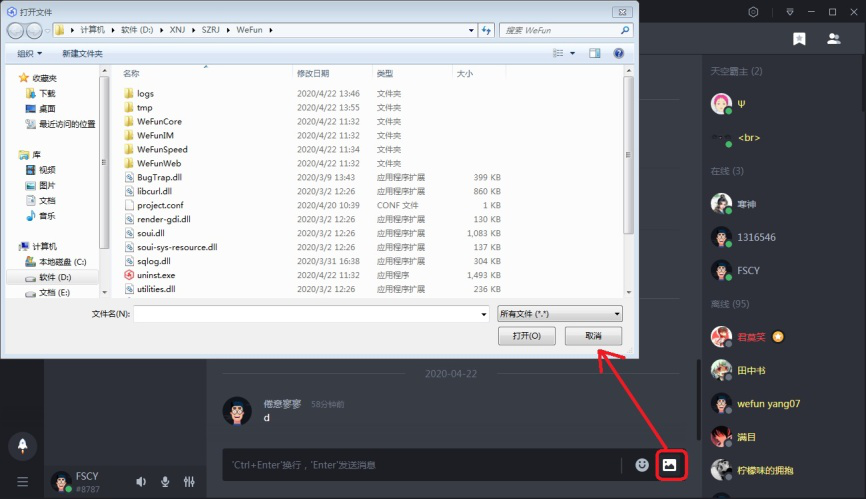Open view options dropdown arrow
The image size is (866, 499).
[573, 53]
